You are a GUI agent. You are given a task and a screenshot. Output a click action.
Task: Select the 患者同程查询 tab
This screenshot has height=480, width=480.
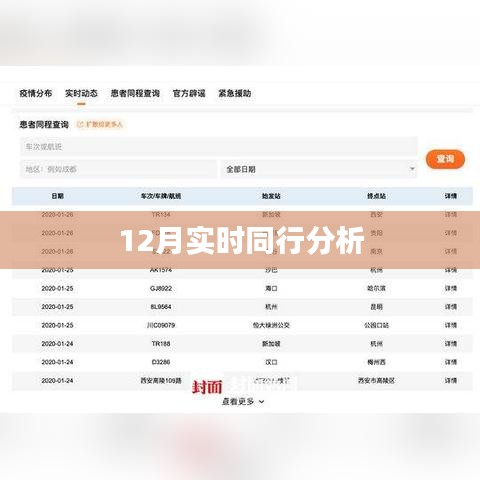(x=135, y=93)
